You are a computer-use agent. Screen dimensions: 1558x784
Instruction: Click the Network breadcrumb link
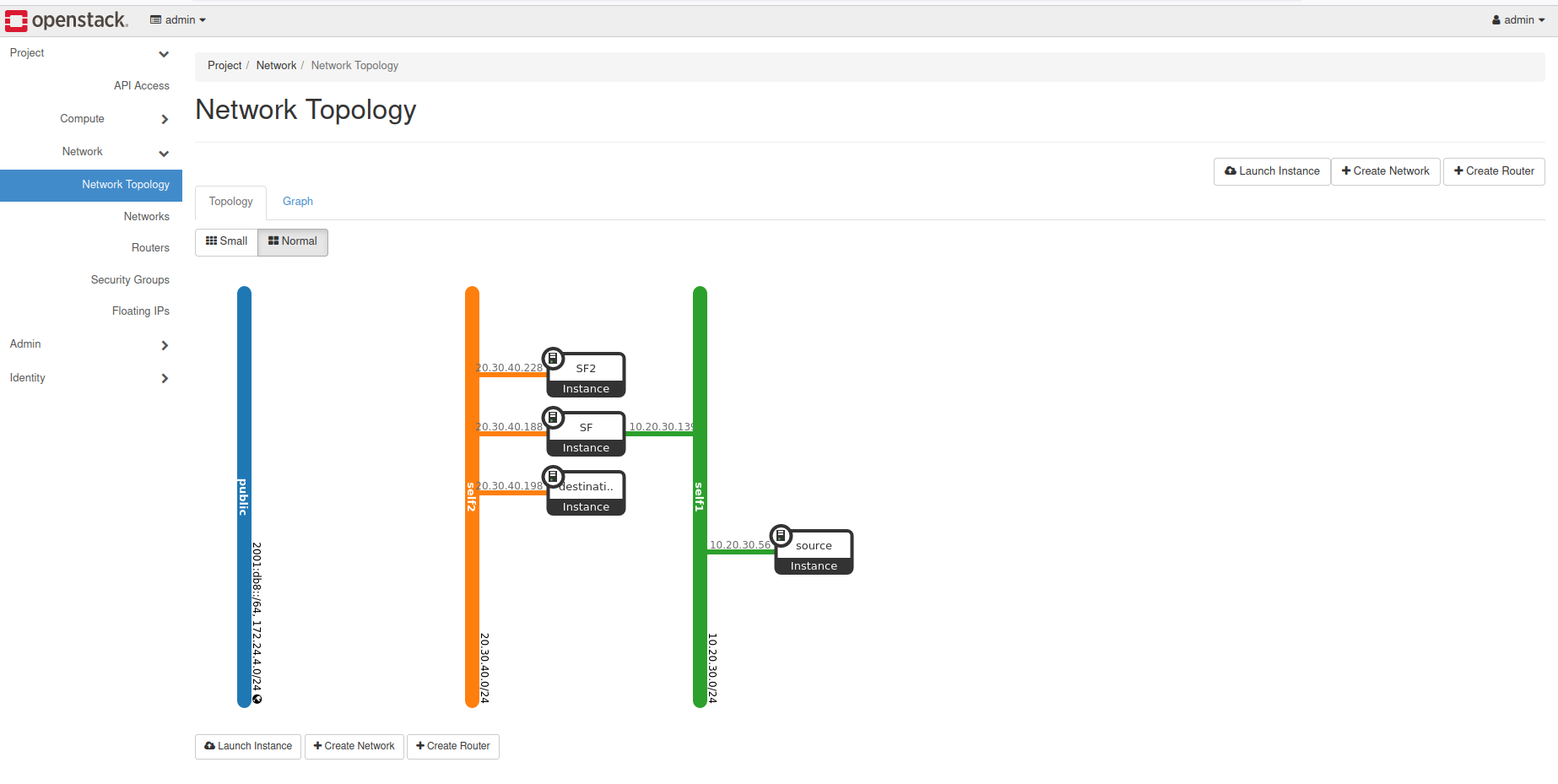(276, 66)
